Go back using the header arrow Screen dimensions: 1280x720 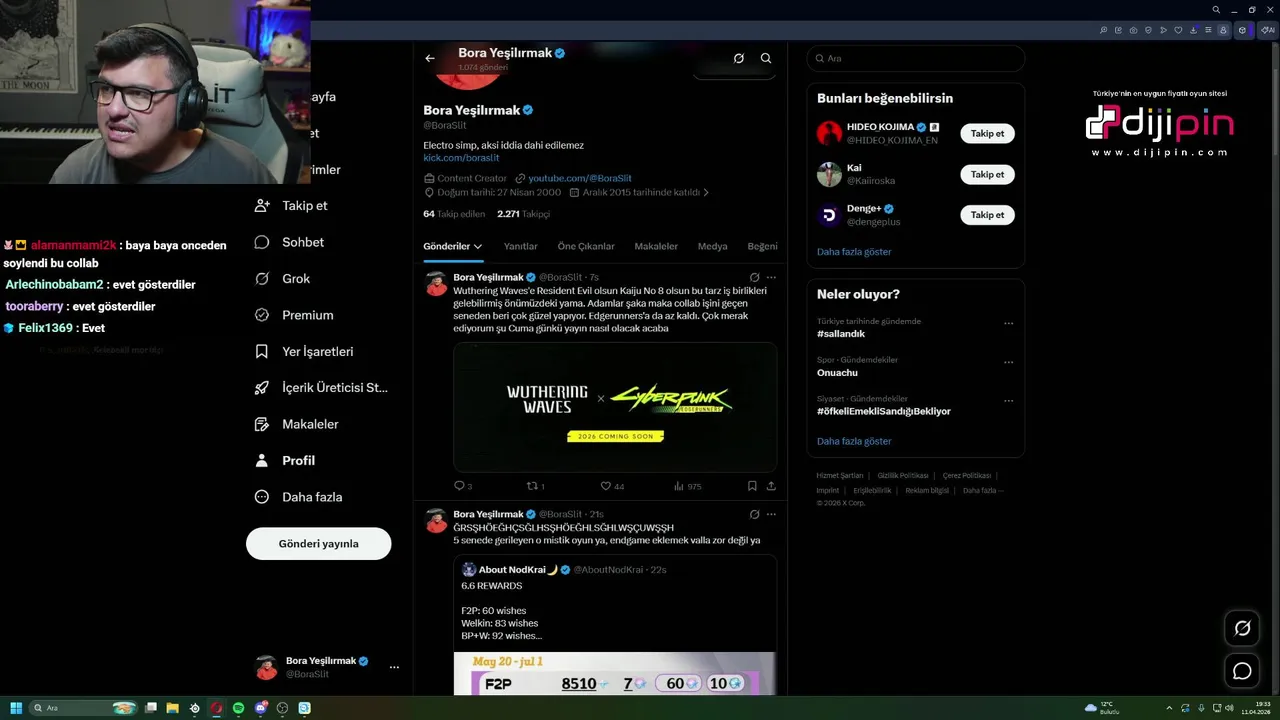coord(430,58)
